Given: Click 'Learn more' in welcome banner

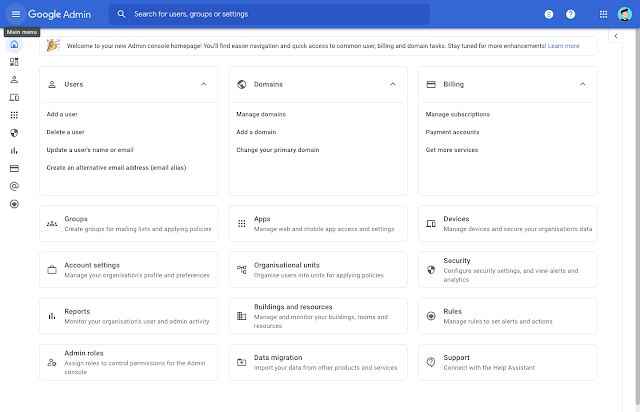Looking at the screenshot, I should (563, 46).
